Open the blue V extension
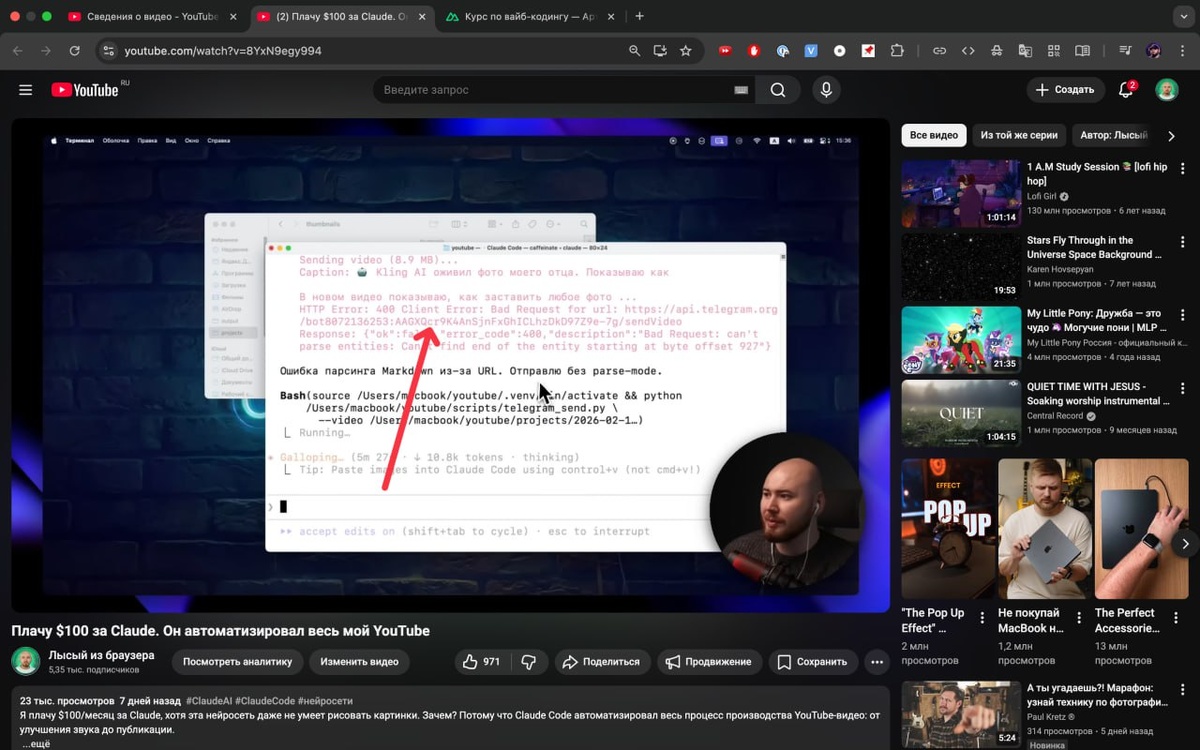The width and height of the screenshot is (1200, 750). 811,51
